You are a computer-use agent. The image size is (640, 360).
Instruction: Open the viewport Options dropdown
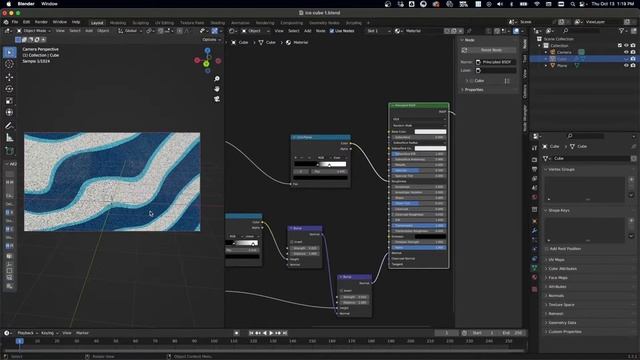[211, 40]
